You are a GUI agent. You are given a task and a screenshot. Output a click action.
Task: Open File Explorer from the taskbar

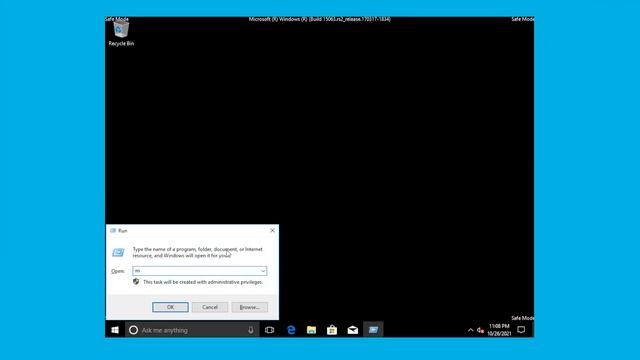click(311, 330)
